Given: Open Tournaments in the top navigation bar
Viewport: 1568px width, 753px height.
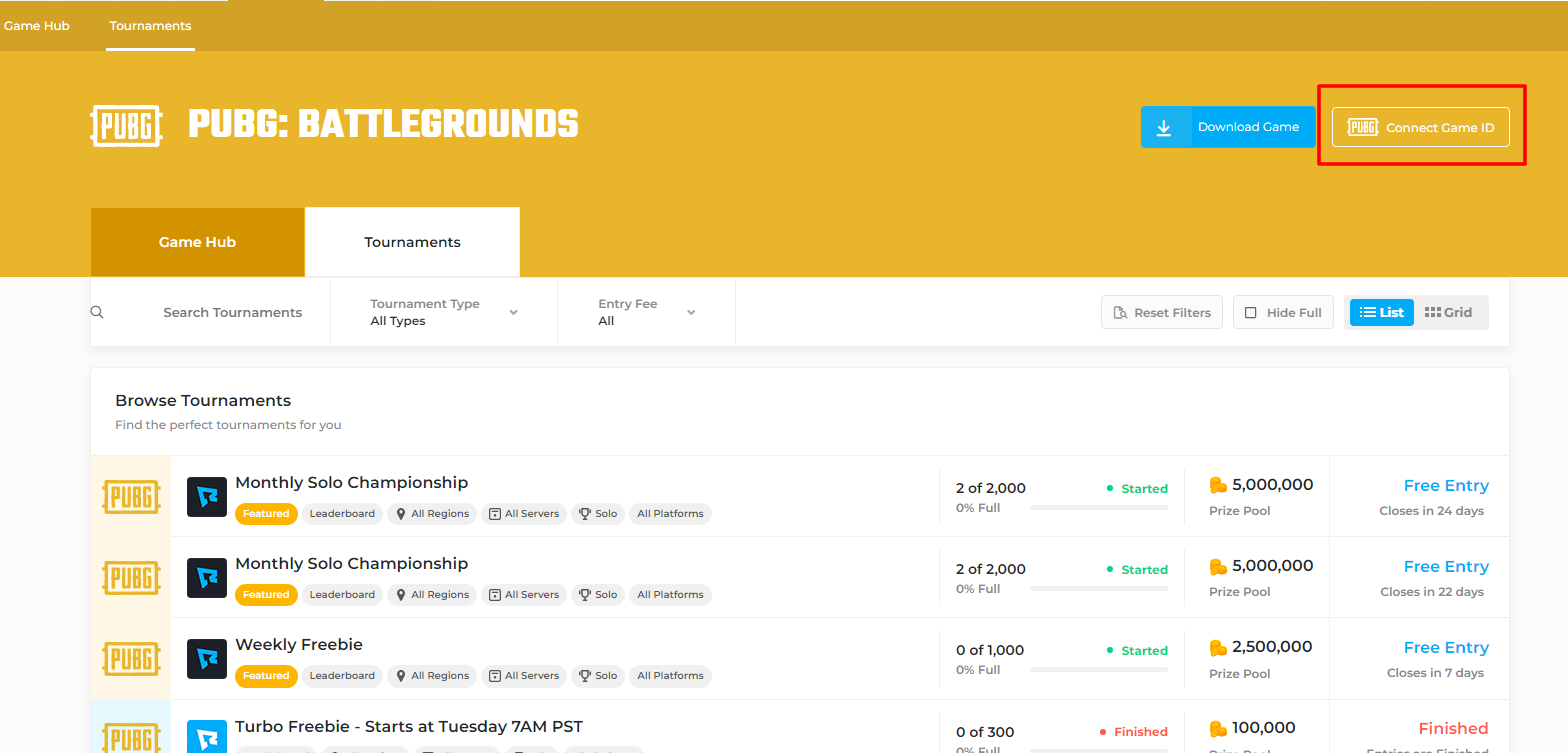Looking at the screenshot, I should click(150, 25).
